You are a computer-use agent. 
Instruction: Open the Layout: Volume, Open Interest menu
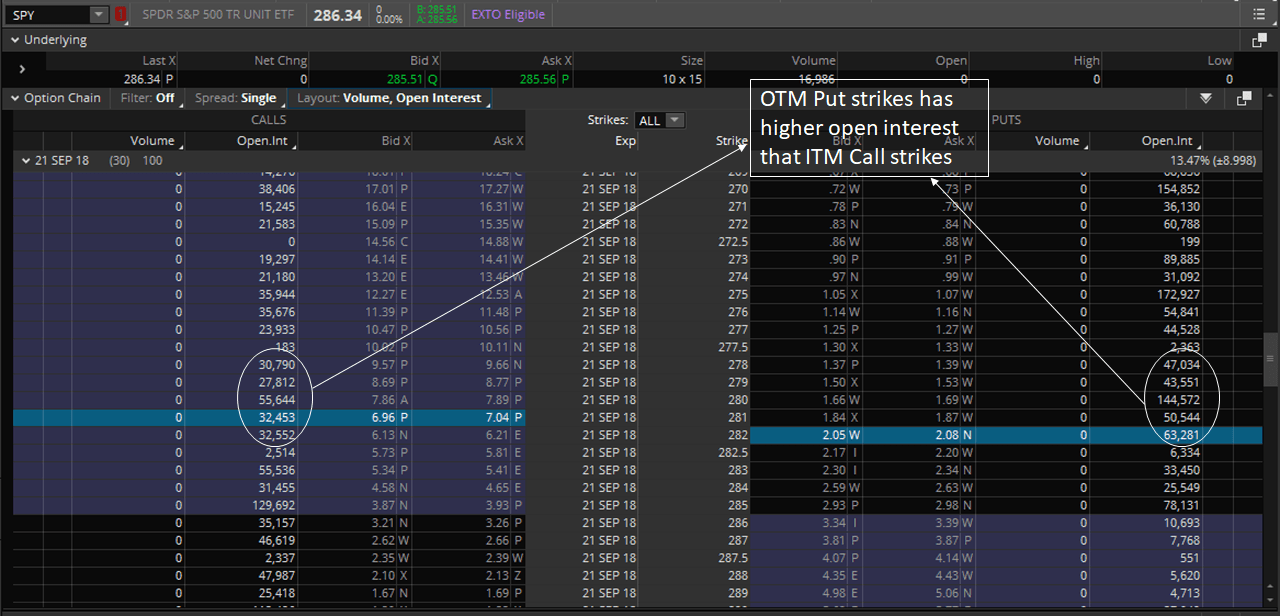(x=389, y=98)
